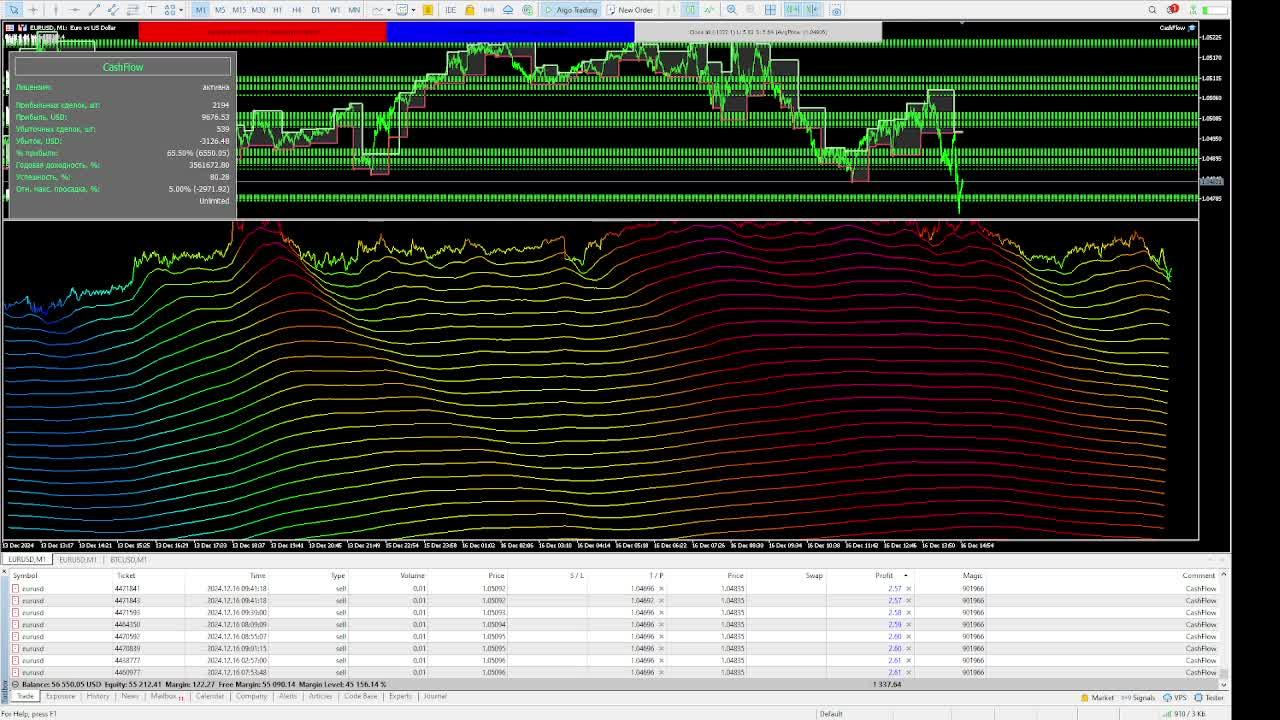Open the account notifications icon with red badge
1280x720 pixels.
tap(1172, 9)
